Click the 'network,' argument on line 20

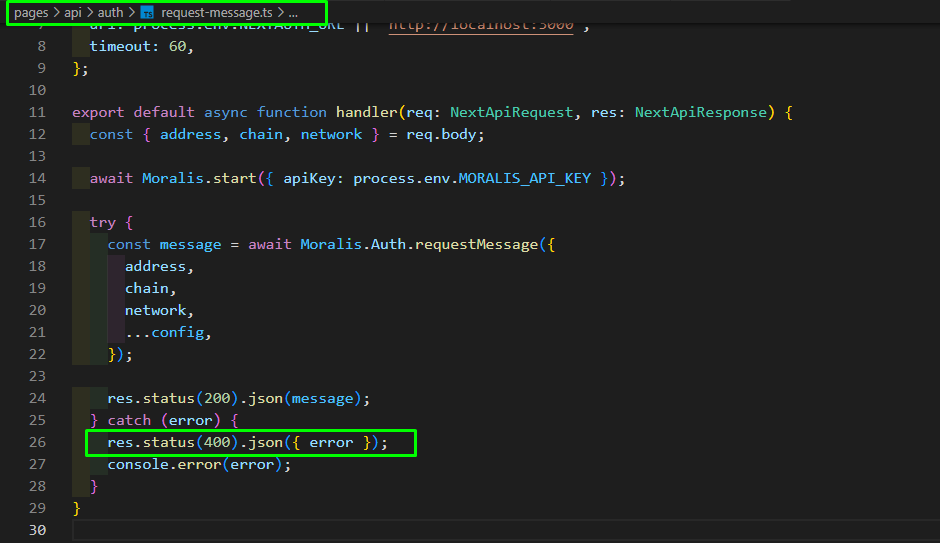pyautogui.click(x=159, y=310)
